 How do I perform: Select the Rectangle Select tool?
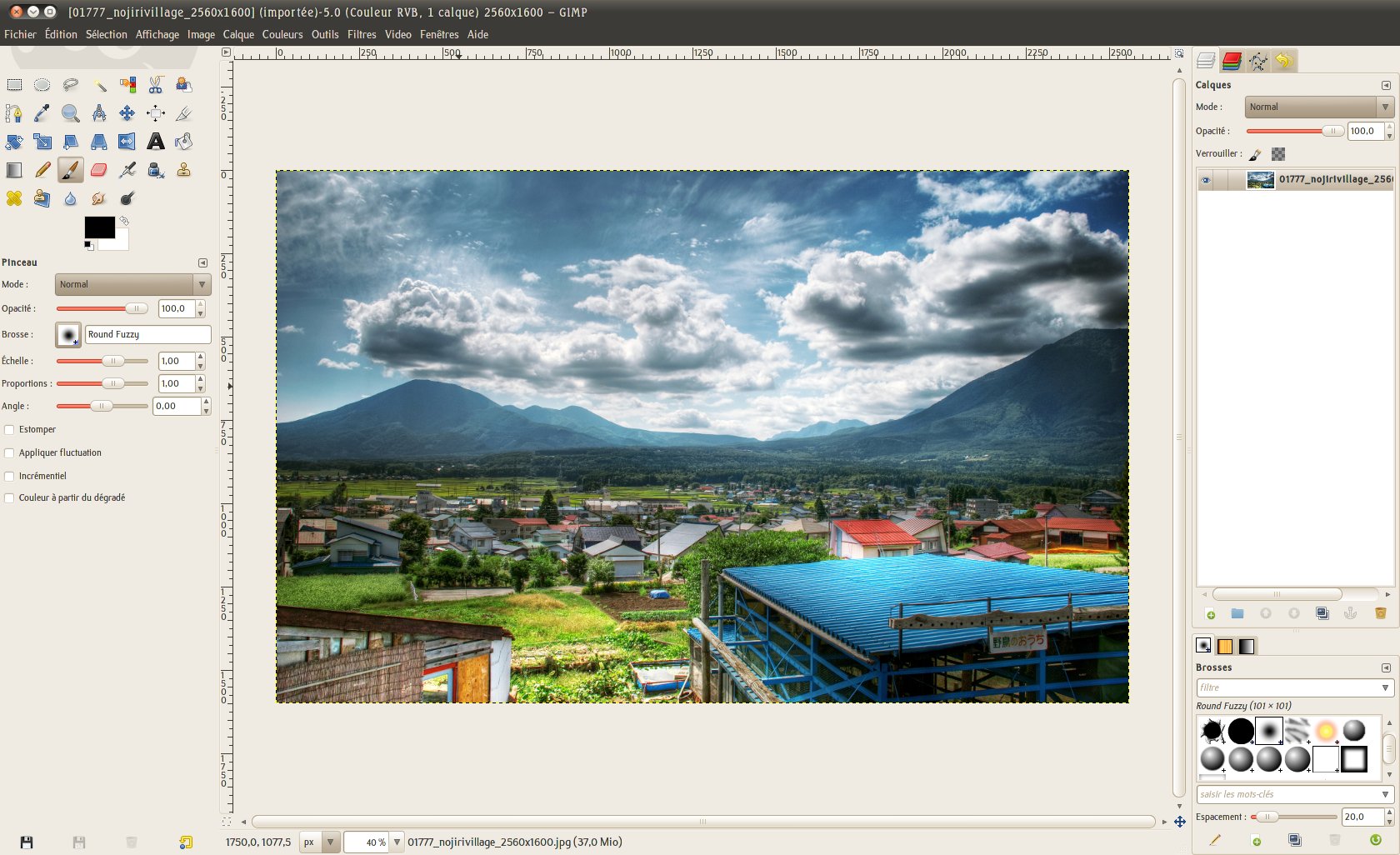14,85
